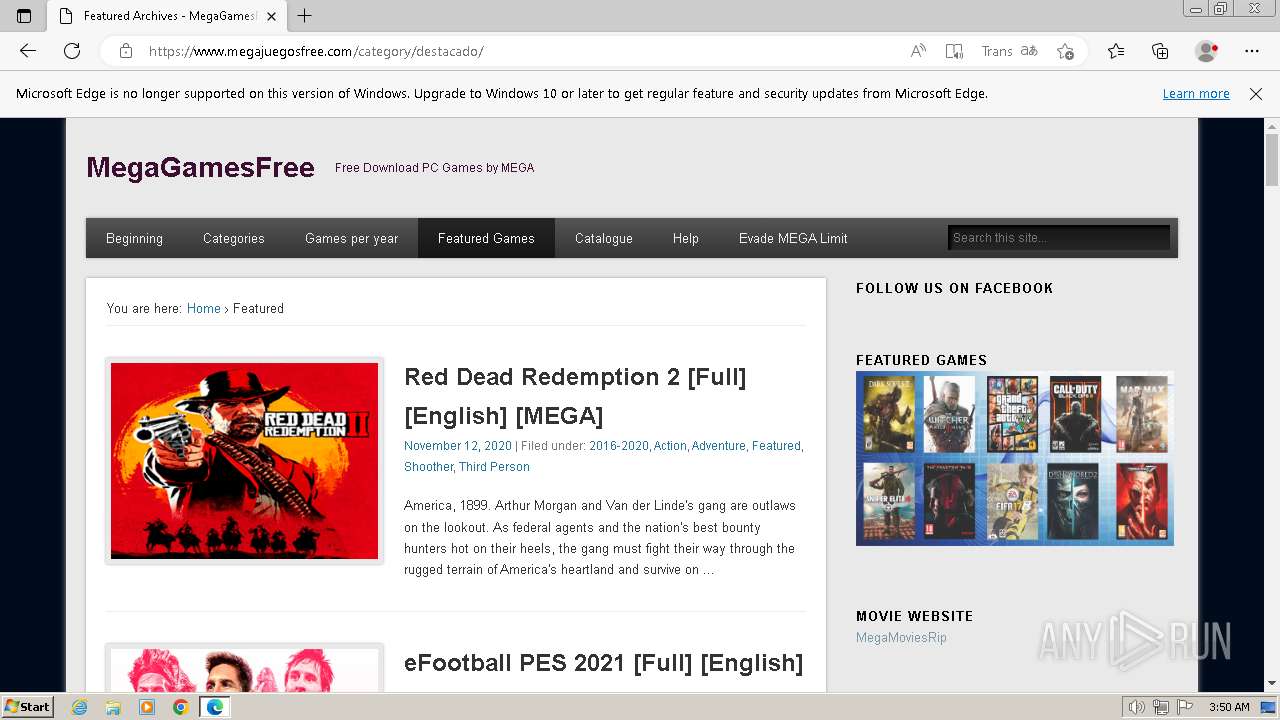Open the Windows Start menu
The image size is (1280, 720).
coord(27,707)
